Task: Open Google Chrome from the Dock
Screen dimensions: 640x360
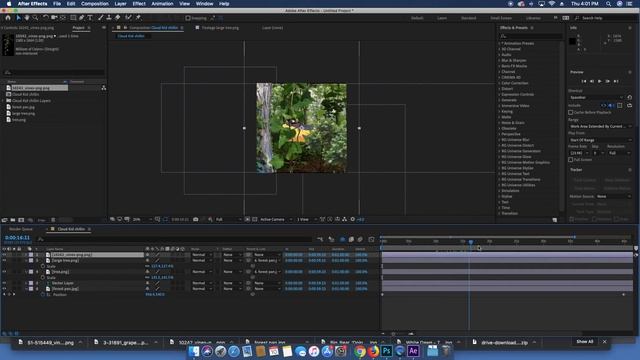Action: [x=360, y=351]
